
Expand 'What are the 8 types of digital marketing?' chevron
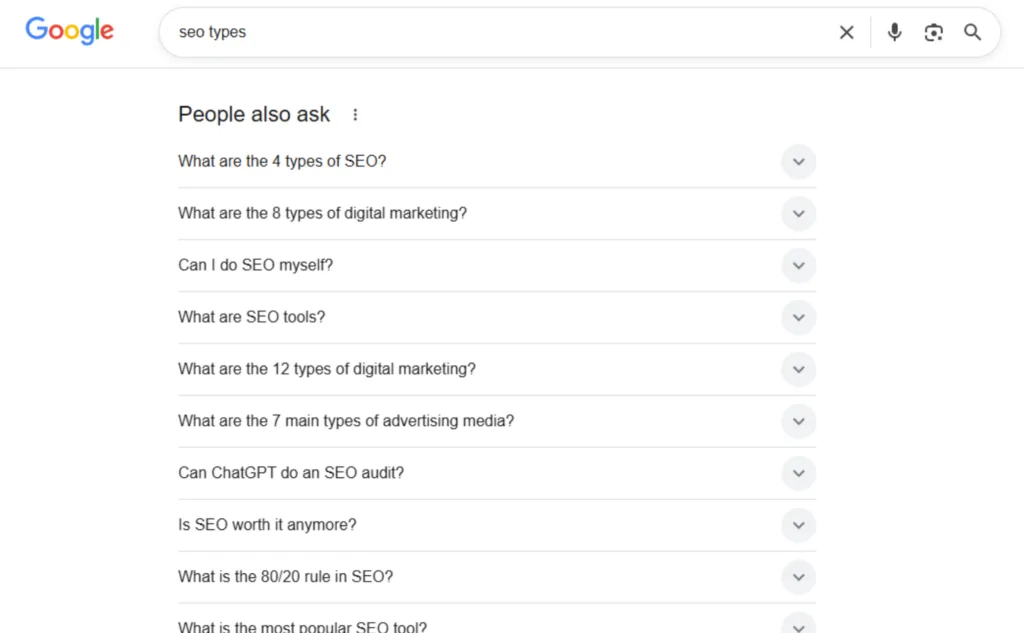[798, 214]
